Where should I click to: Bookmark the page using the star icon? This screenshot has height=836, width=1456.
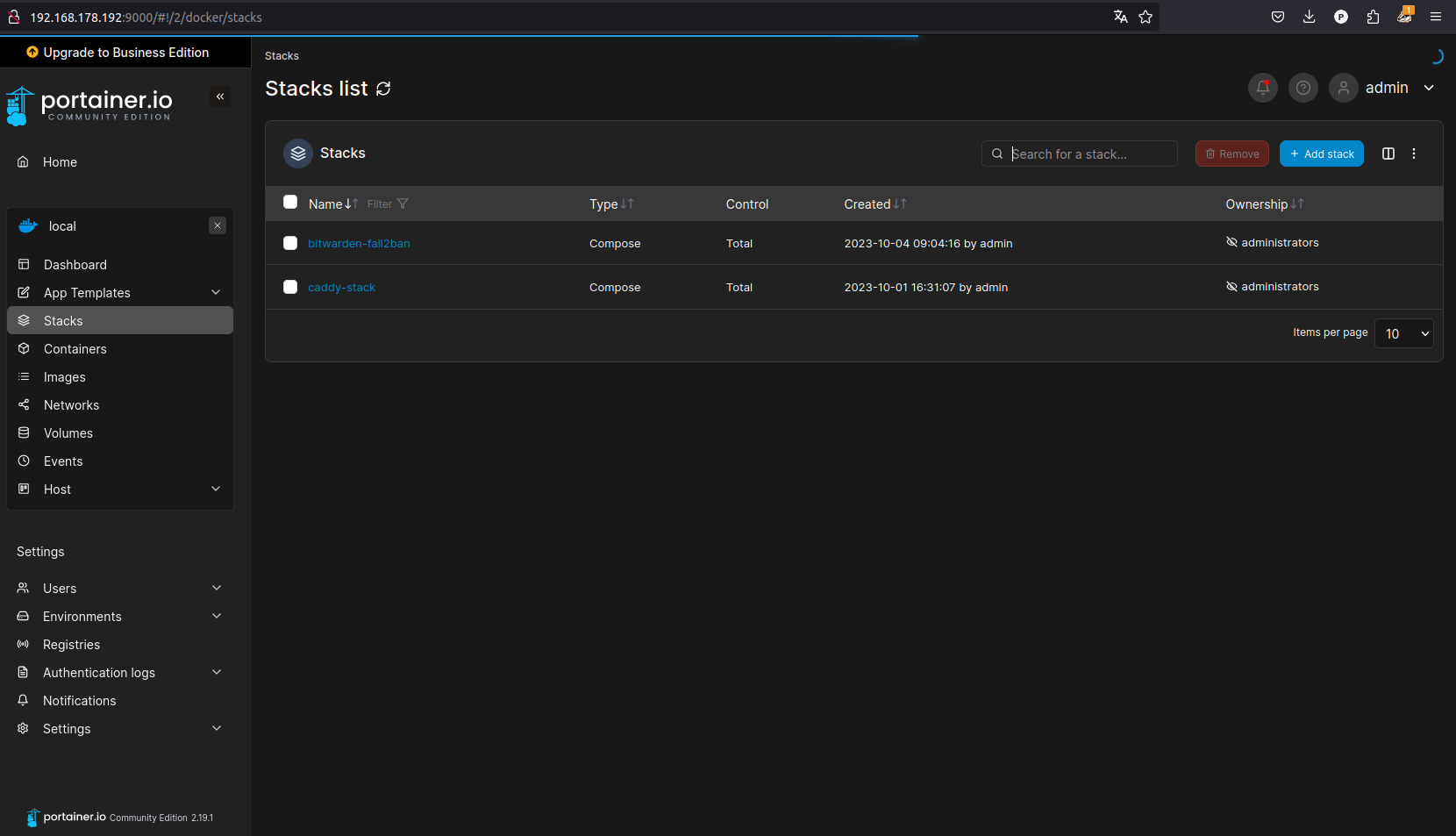[1145, 17]
